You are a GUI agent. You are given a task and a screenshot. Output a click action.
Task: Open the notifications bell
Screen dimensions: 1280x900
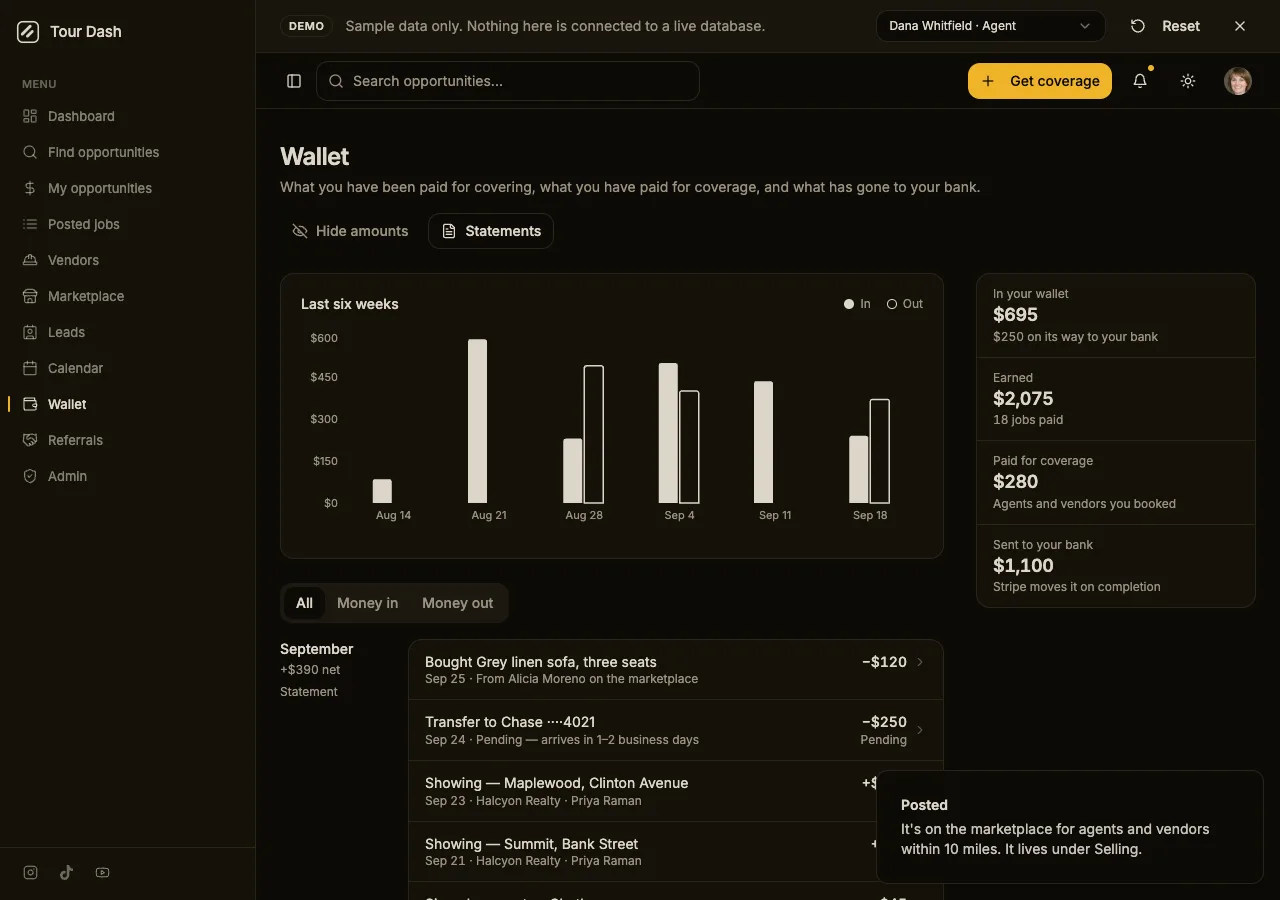coord(1140,81)
